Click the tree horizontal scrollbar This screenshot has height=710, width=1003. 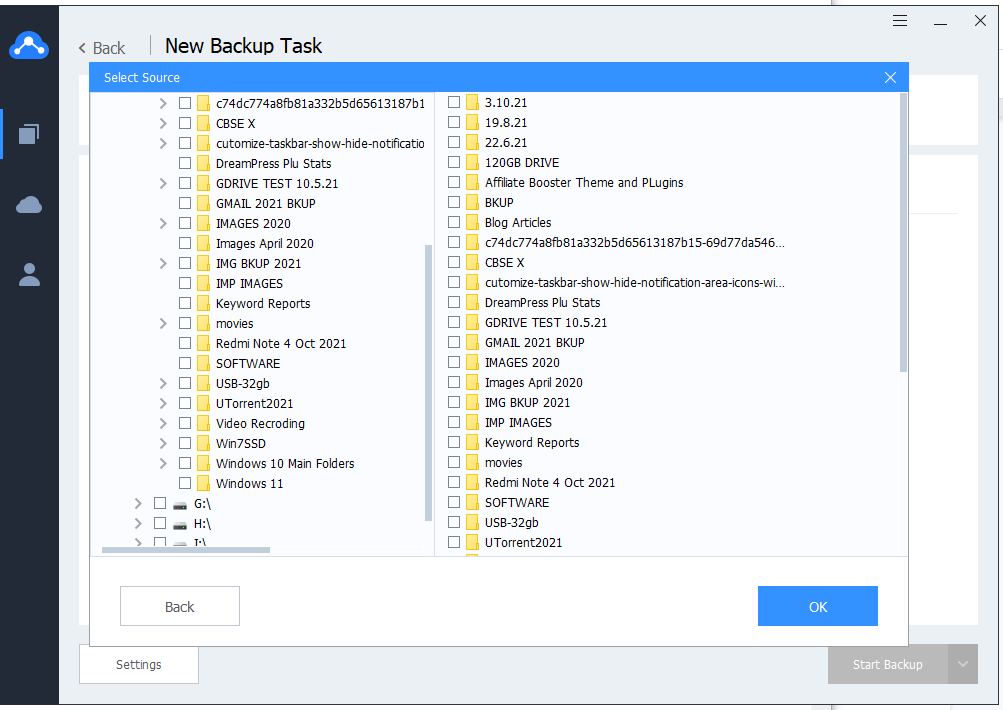pos(186,550)
